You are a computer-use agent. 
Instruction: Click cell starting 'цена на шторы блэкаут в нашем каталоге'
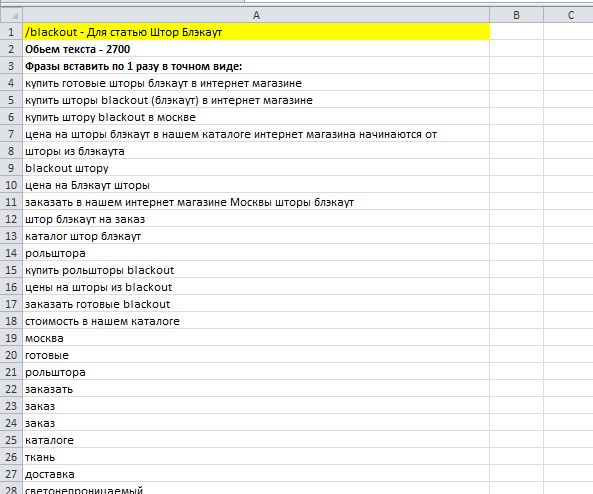(x=256, y=134)
